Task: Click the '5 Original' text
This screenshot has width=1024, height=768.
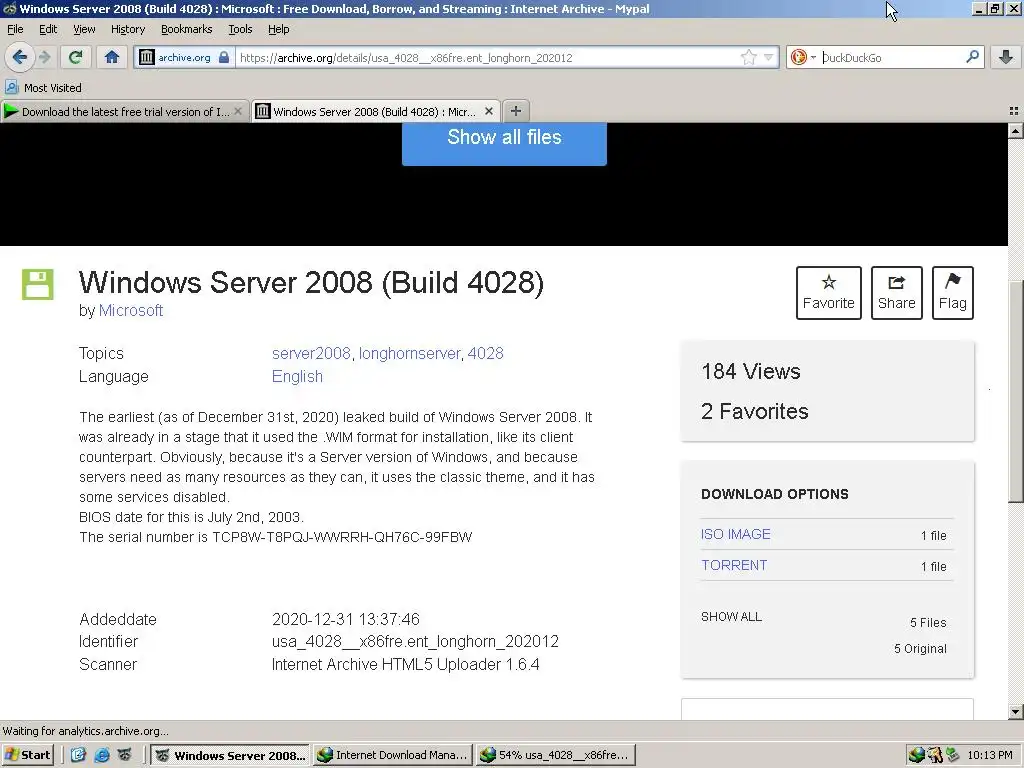Action: tap(920, 648)
